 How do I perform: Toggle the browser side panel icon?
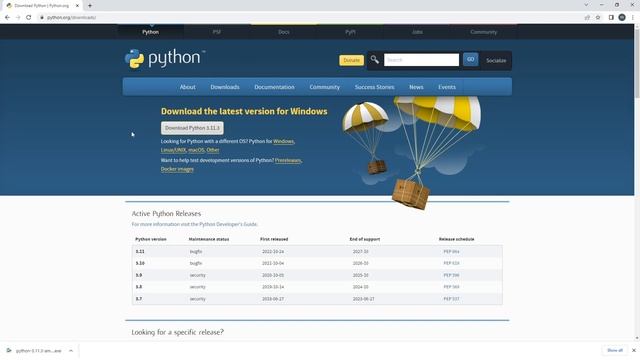point(611,18)
